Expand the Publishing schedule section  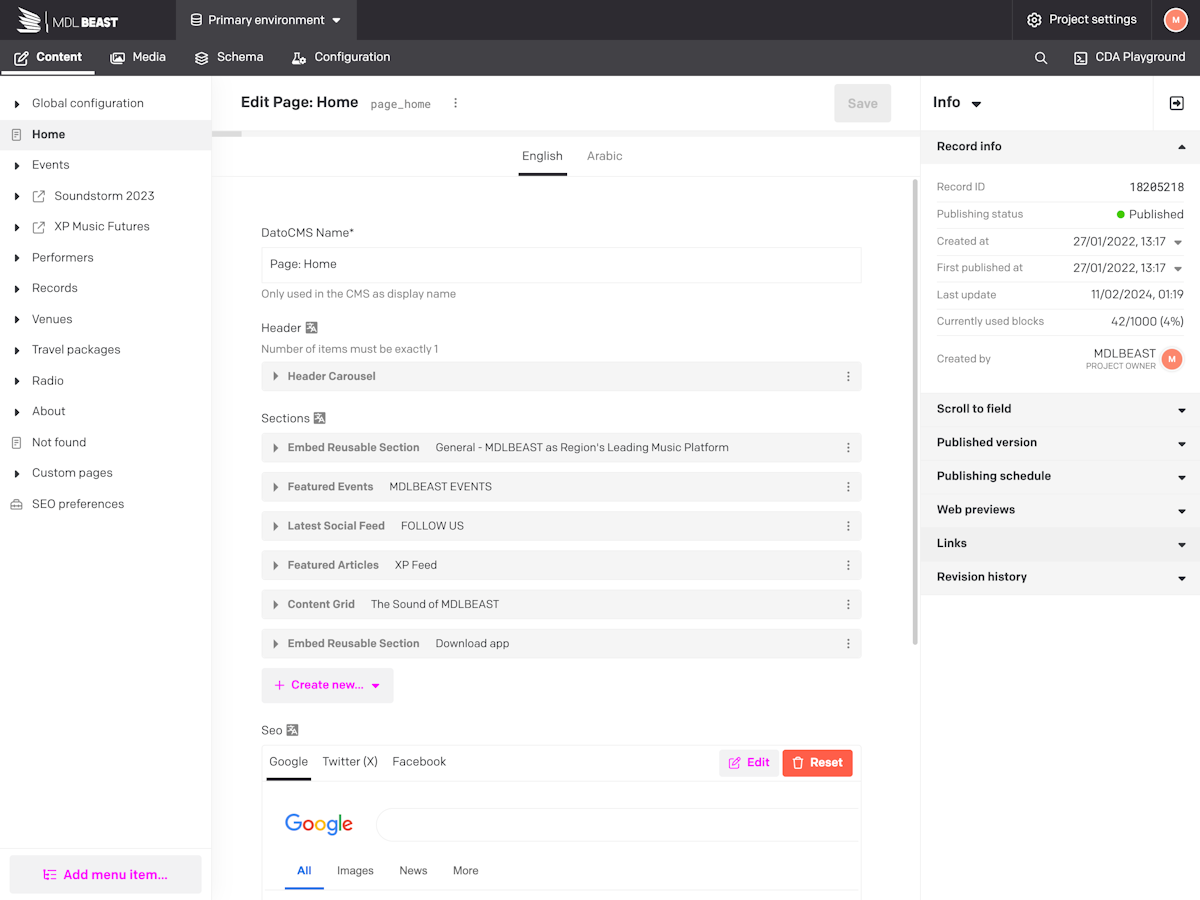1060,476
